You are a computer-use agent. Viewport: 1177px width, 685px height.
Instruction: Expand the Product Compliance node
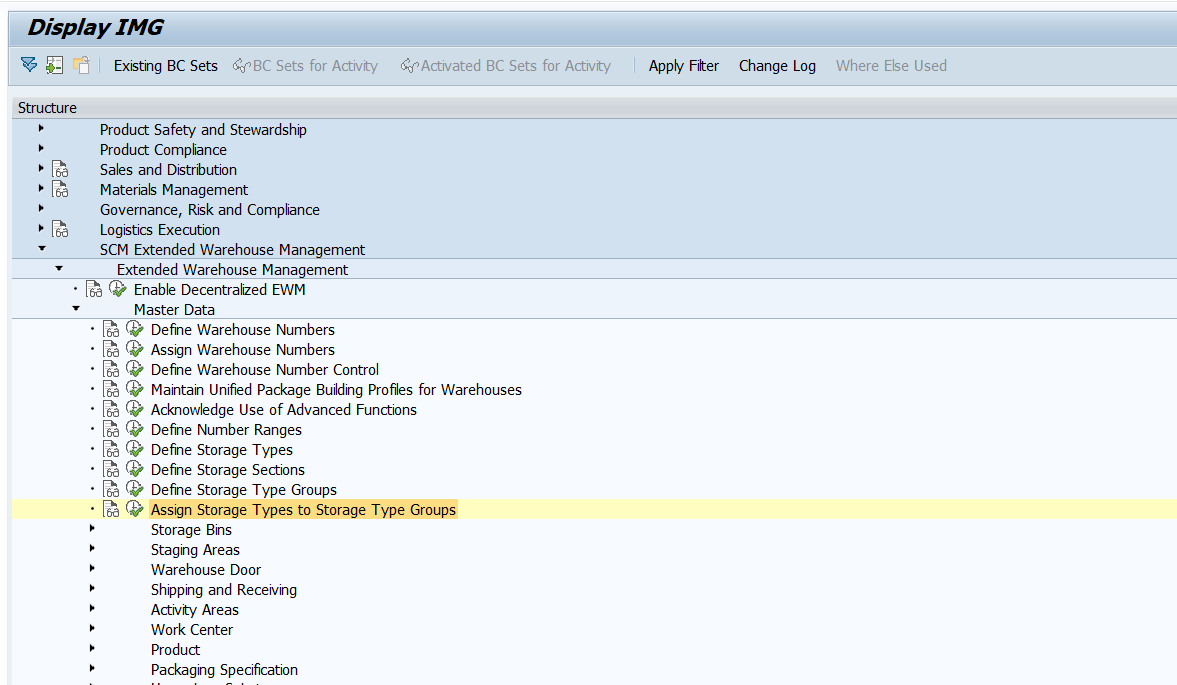[x=41, y=149]
